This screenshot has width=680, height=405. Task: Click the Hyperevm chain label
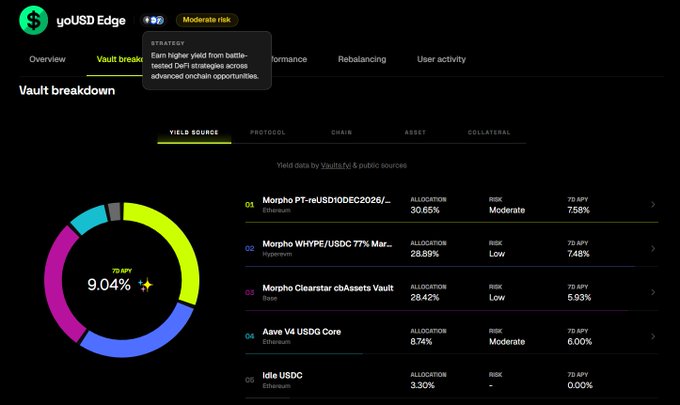click(x=277, y=254)
